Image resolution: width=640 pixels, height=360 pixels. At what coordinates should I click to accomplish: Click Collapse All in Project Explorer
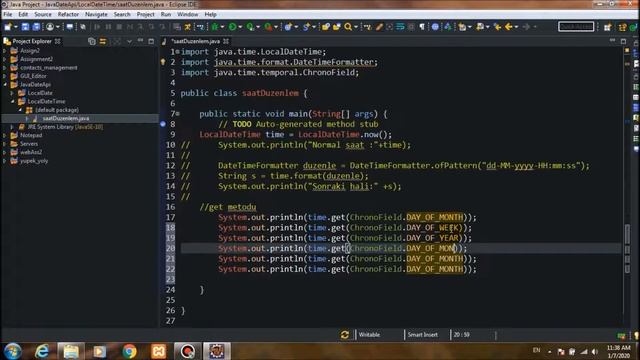click(92, 41)
